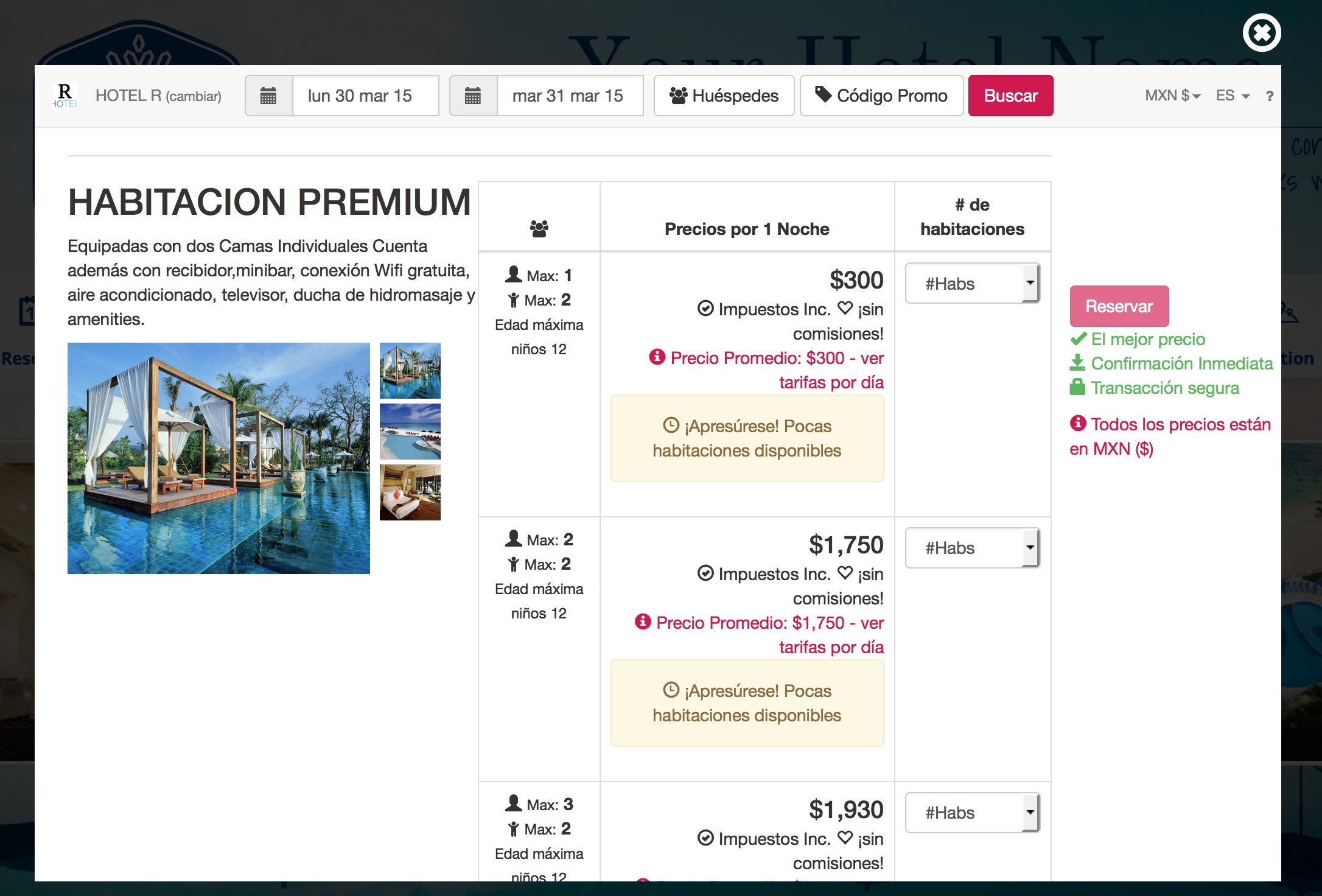This screenshot has width=1322, height=896.
Task: Click the $1,930 price text
Action: tap(845, 810)
